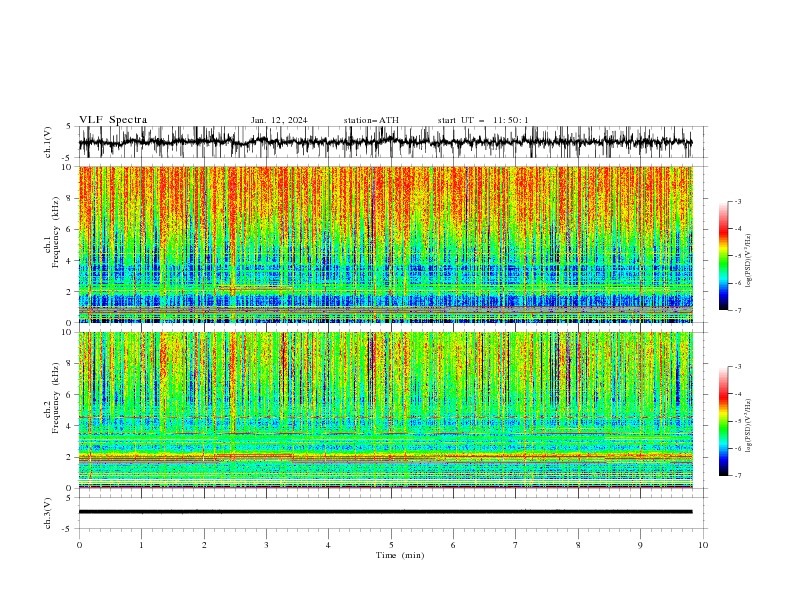Click the "ch.1(V)" waveform axis label
Screen dimensions: 792x612
point(48,142)
